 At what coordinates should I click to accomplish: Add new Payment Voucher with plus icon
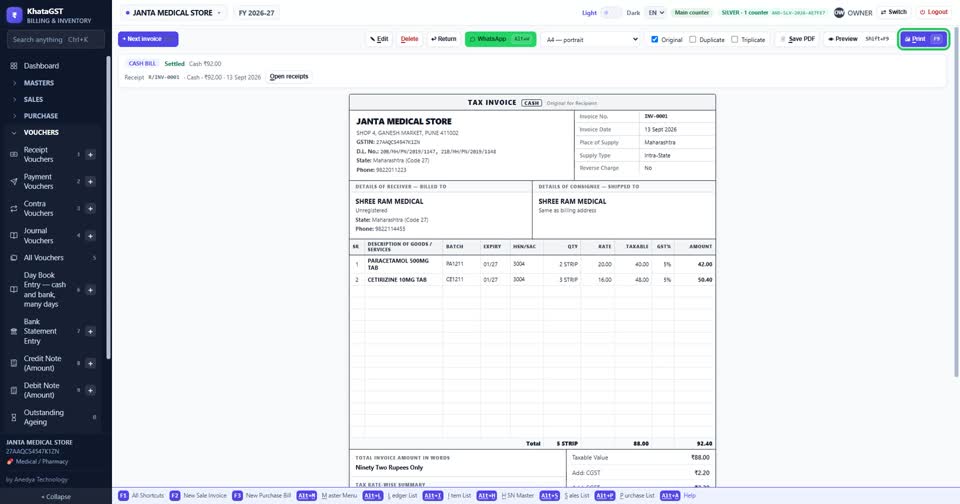click(90, 181)
